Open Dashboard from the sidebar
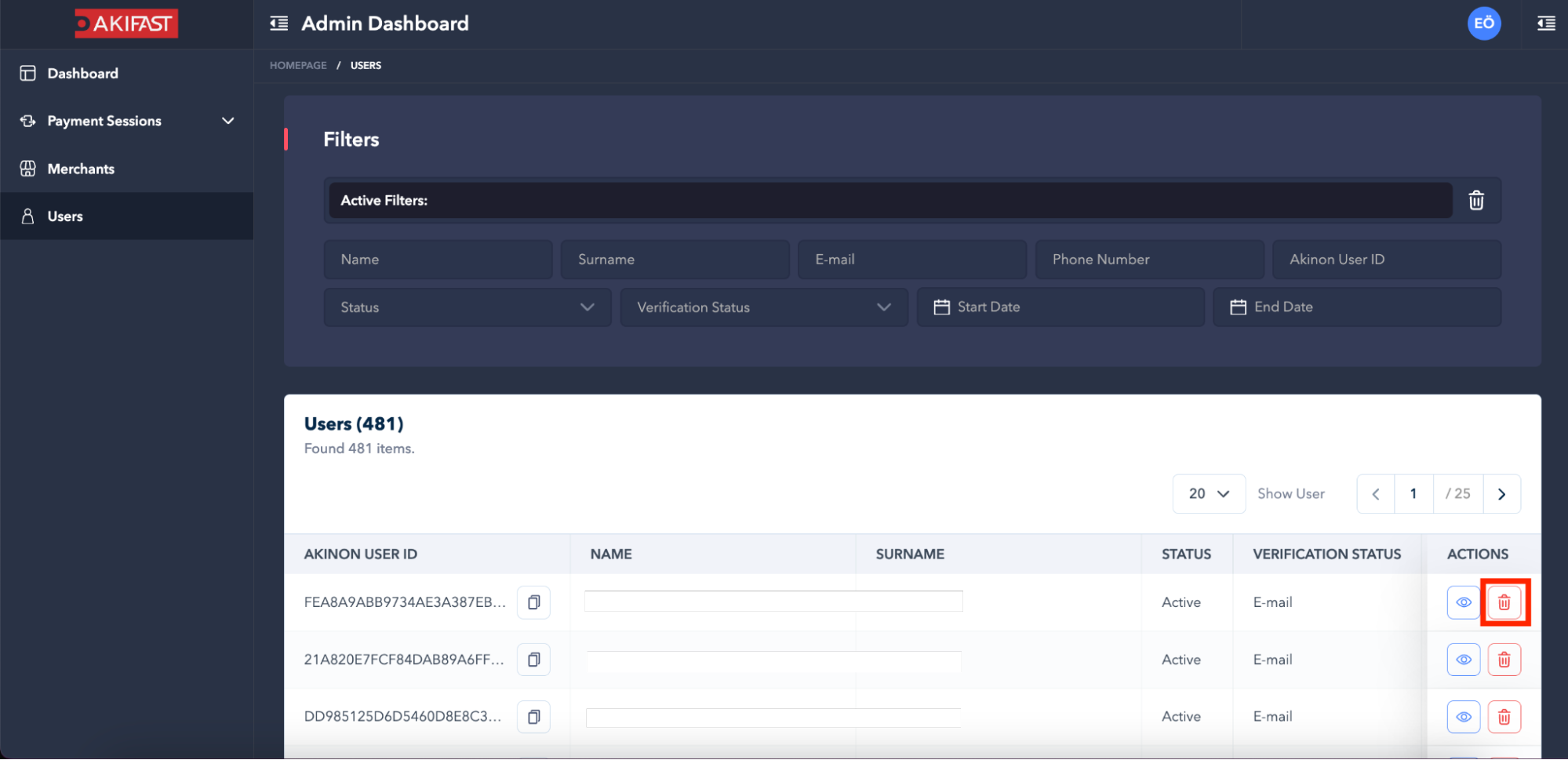Viewport: 1568px width, 760px height. pyautogui.click(x=82, y=74)
